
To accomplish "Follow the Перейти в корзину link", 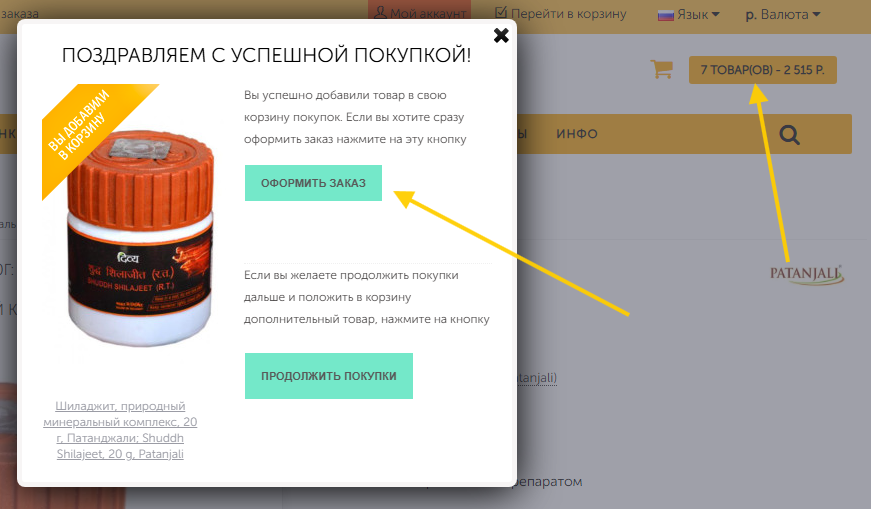I will coord(568,13).
